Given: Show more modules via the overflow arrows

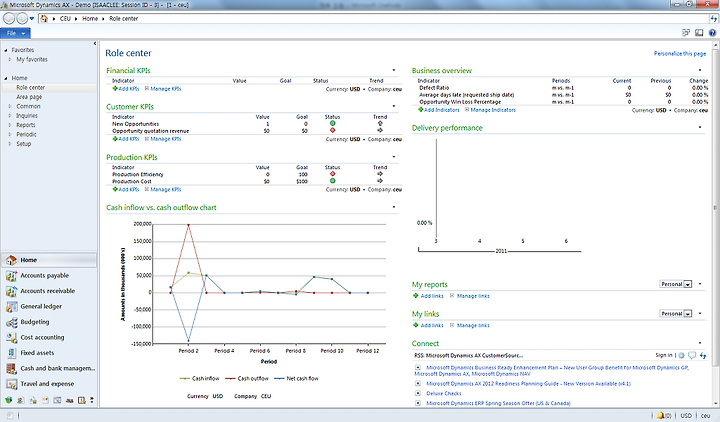Looking at the screenshot, I should coord(92,400).
